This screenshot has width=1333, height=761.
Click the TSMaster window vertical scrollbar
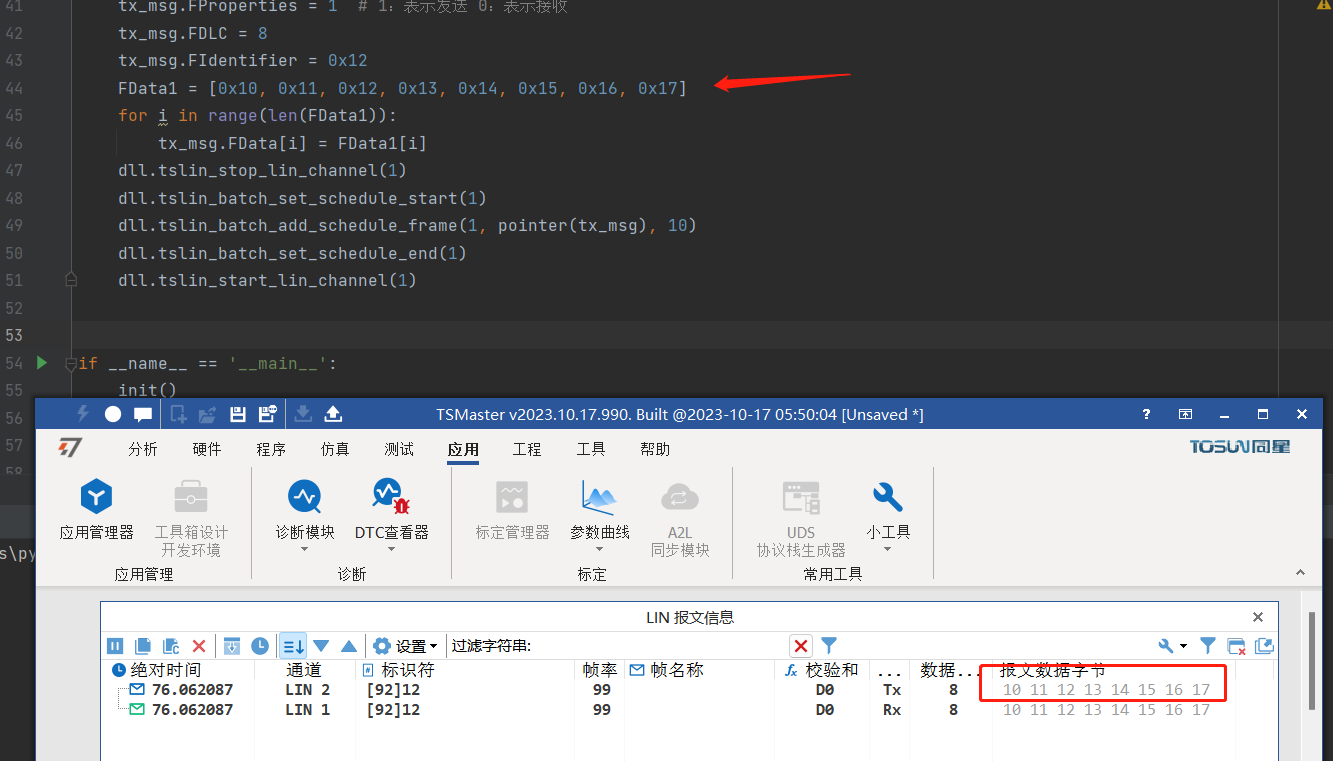[x=1312, y=660]
